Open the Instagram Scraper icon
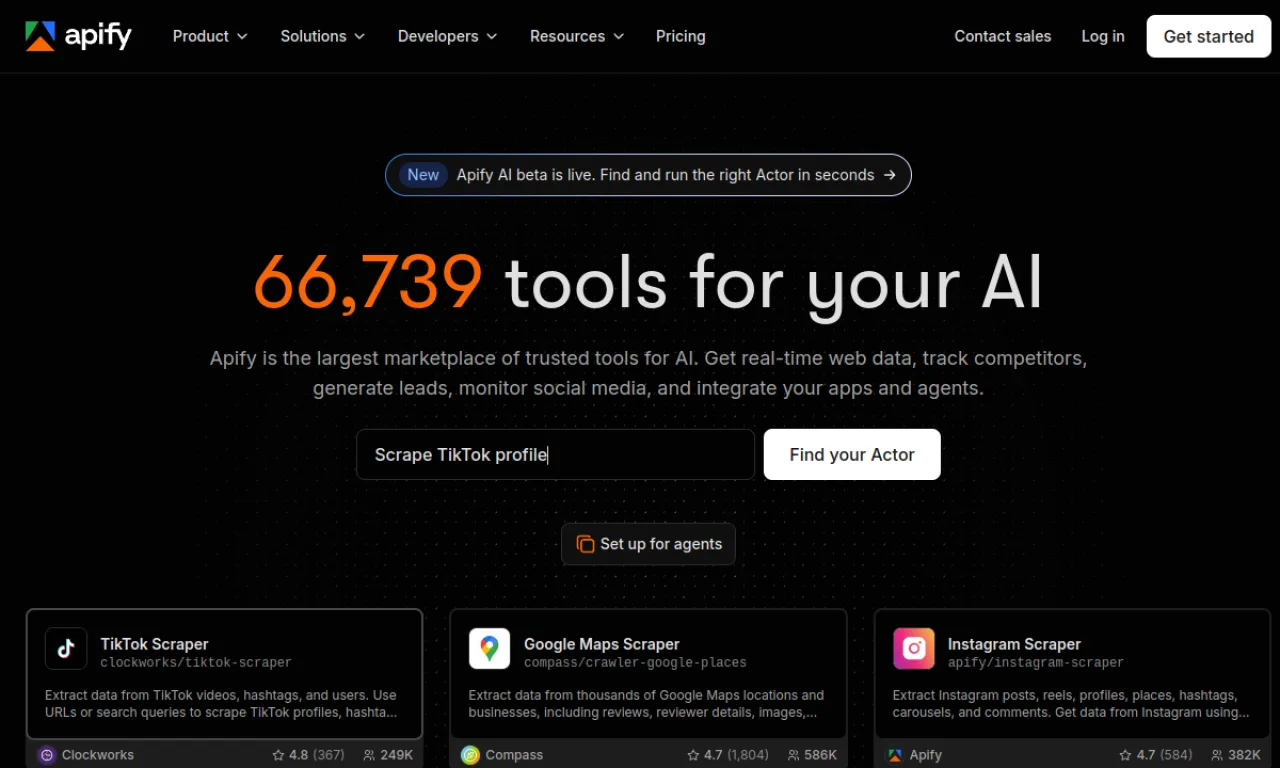 pos(914,649)
